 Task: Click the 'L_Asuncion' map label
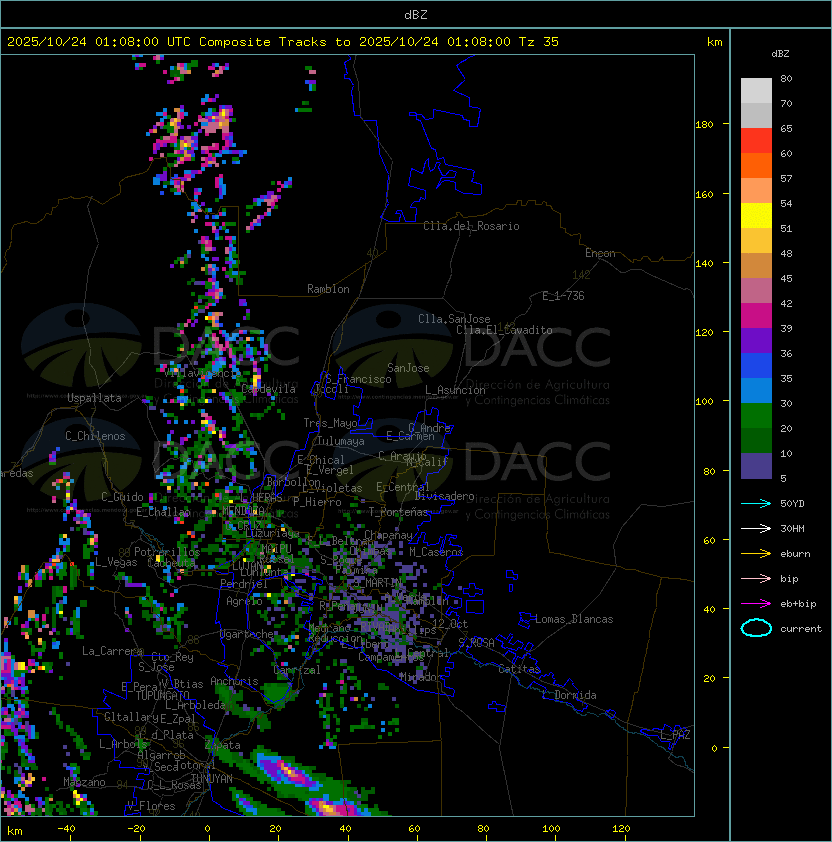tap(455, 390)
